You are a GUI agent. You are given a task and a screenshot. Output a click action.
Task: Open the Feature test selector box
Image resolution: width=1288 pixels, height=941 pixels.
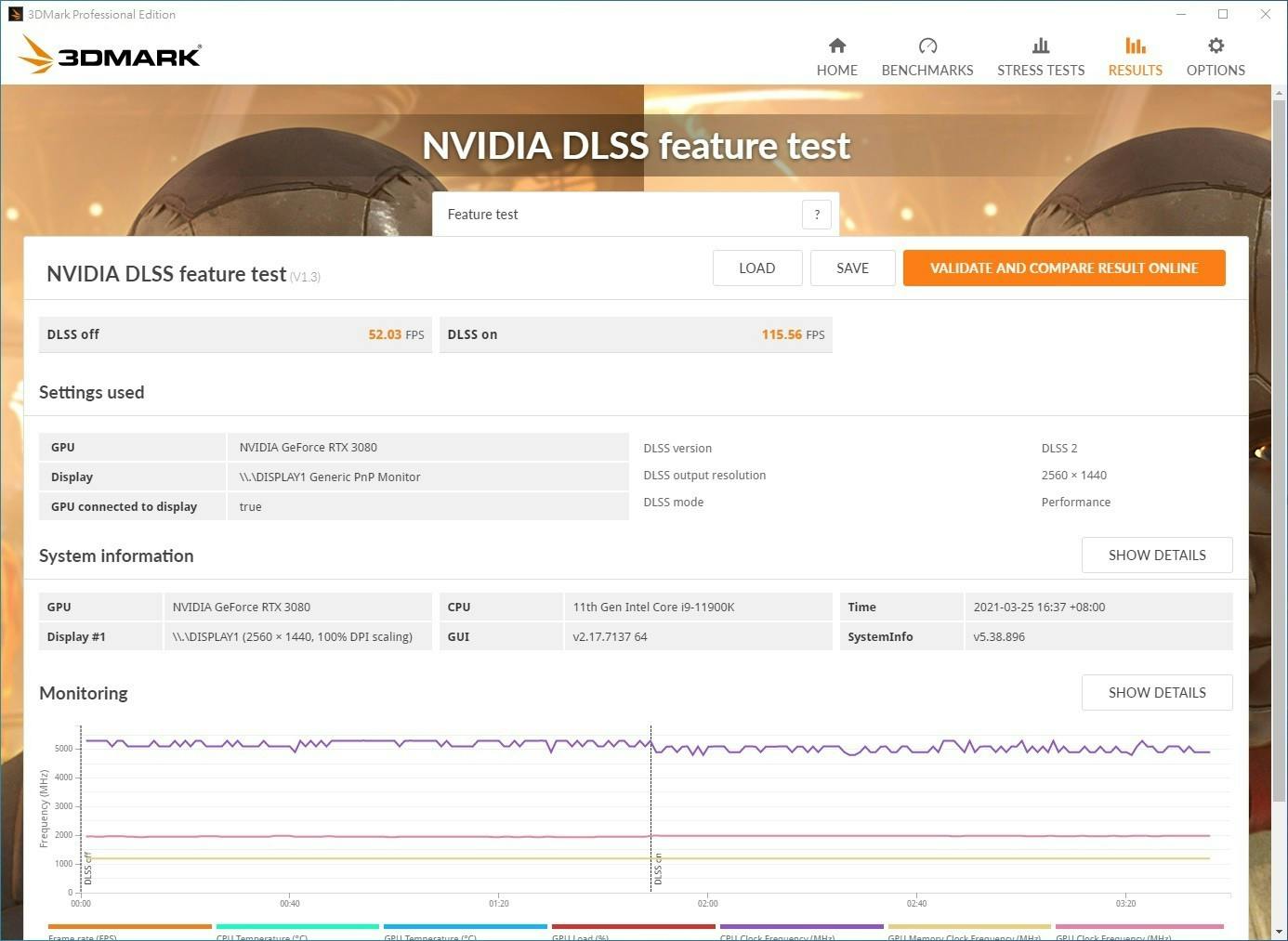click(x=618, y=215)
